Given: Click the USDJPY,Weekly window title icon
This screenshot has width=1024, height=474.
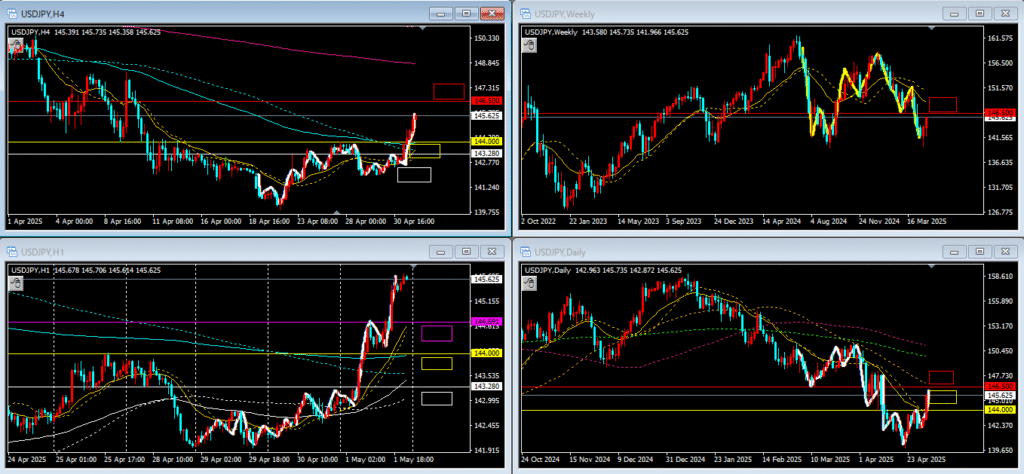Looking at the screenshot, I should 522,14.
